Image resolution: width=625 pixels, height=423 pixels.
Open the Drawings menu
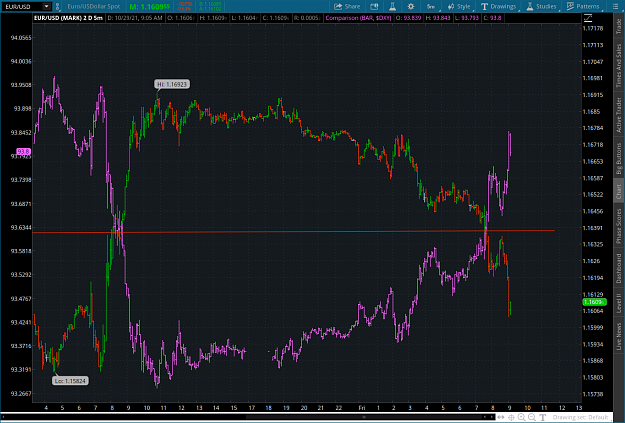click(x=498, y=6)
